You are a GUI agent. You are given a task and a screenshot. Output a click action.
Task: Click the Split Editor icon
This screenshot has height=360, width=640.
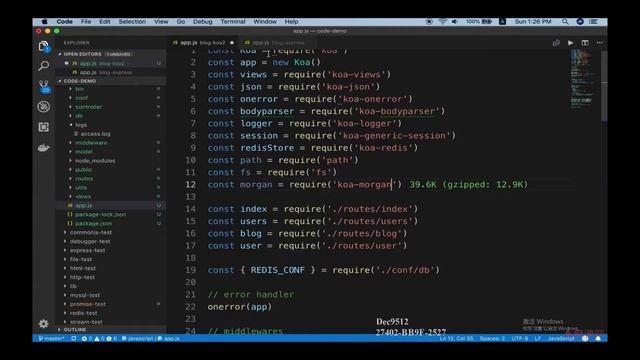(585, 43)
